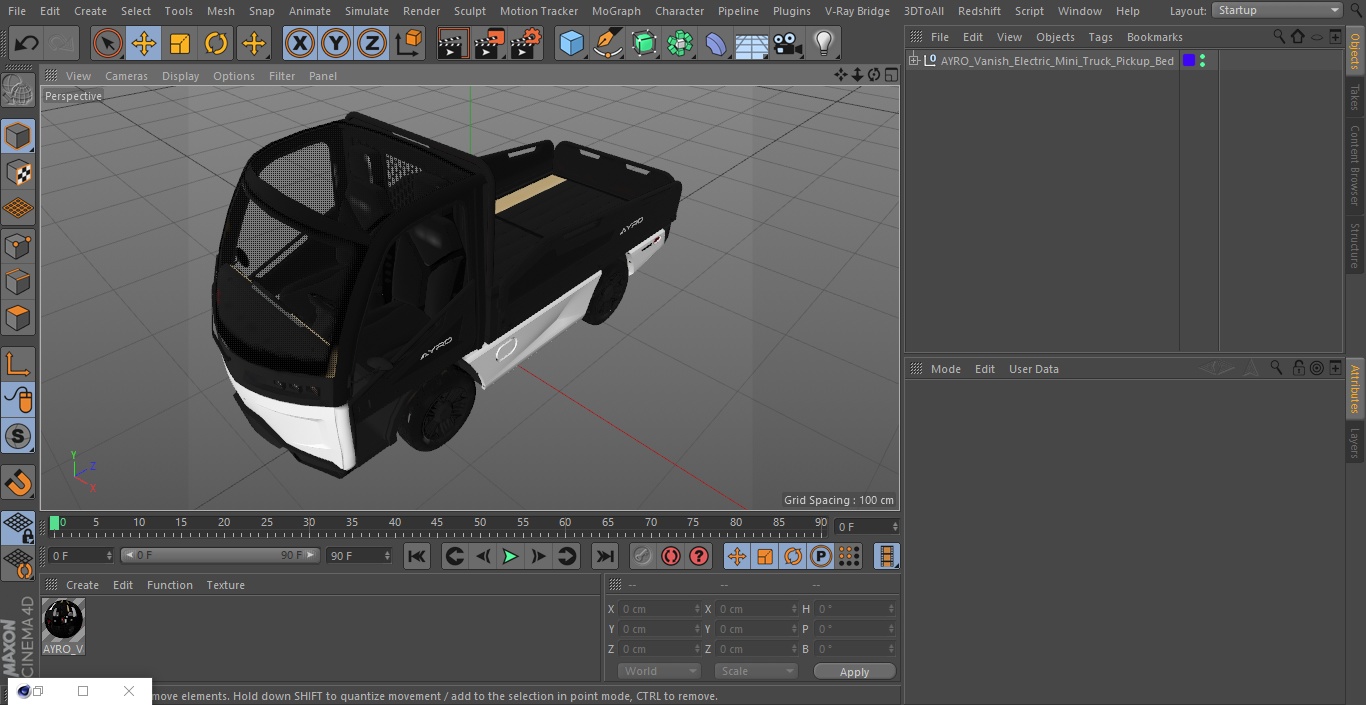The width and height of the screenshot is (1366, 705).
Task: Render to Picture Viewer
Action: tap(489, 44)
